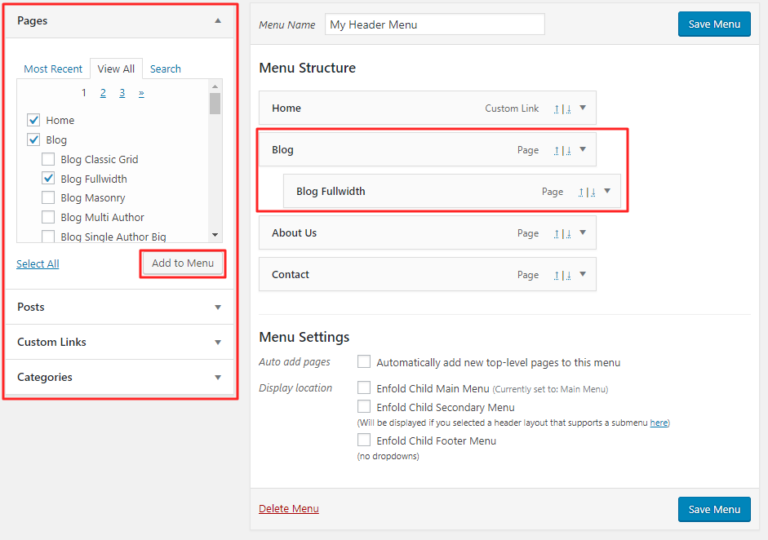Click the Add to Menu button
Viewport: 768px width, 540px height.
click(x=183, y=263)
